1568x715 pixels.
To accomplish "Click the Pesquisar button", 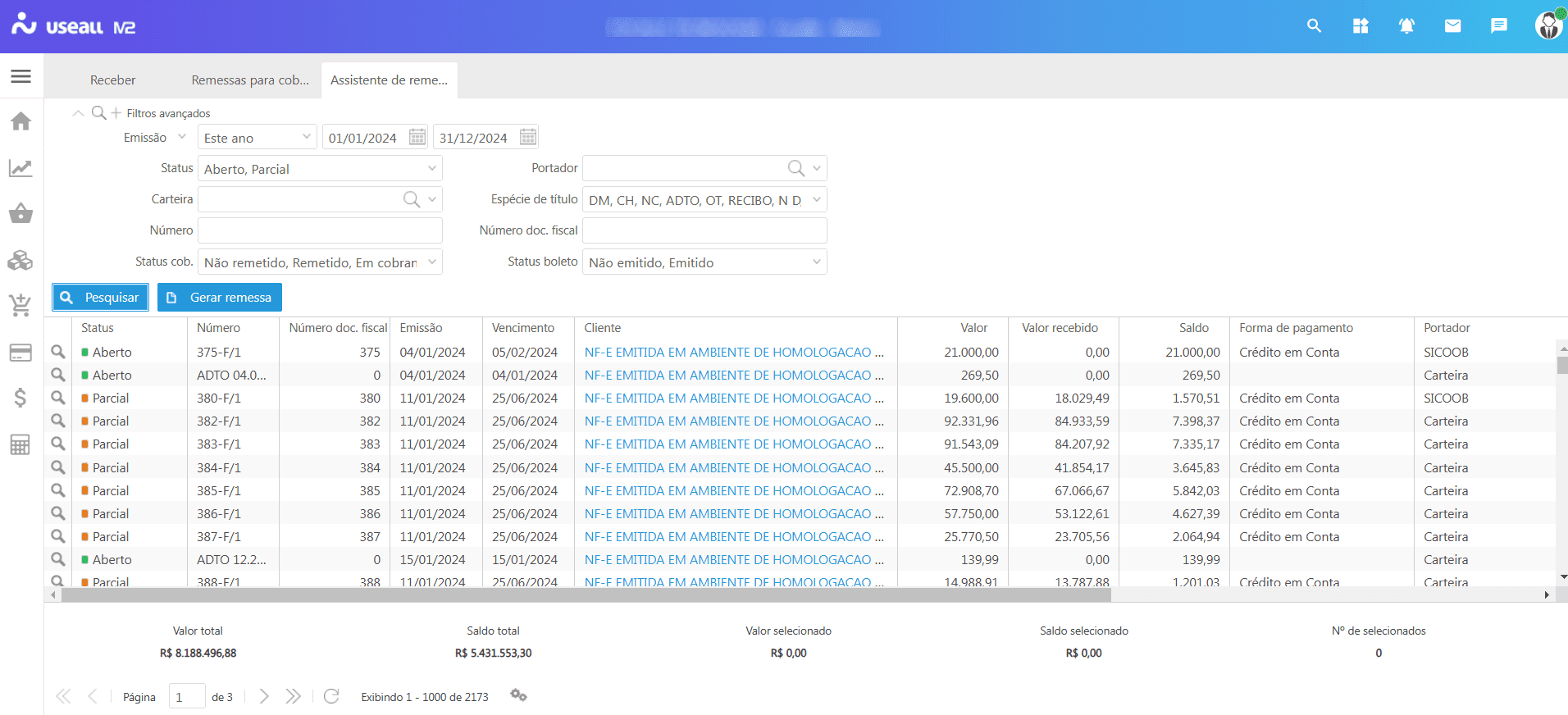I will pos(100,298).
